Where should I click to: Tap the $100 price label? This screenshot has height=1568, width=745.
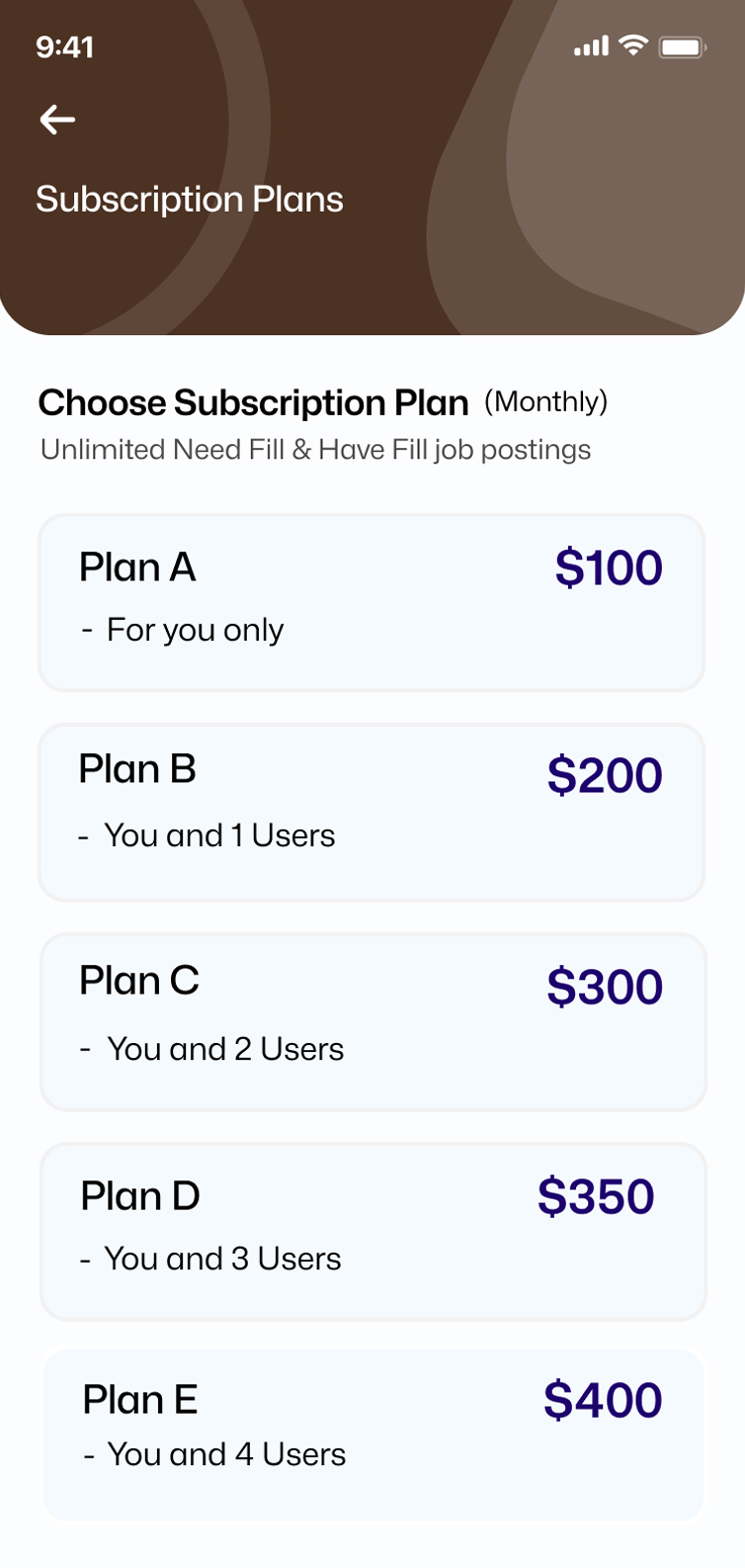pyautogui.click(x=609, y=568)
